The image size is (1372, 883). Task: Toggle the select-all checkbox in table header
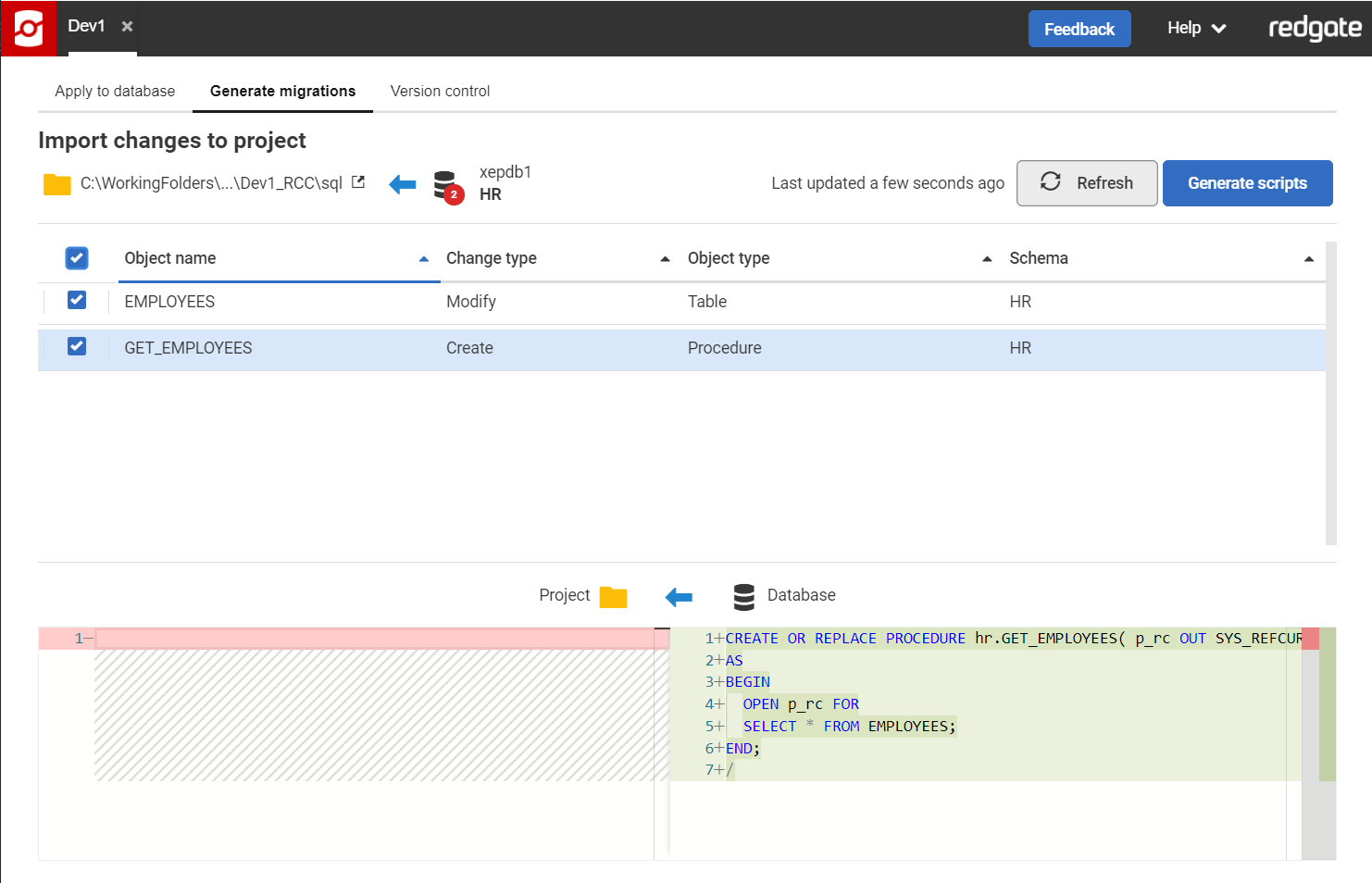pyautogui.click(x=77, y=258)
